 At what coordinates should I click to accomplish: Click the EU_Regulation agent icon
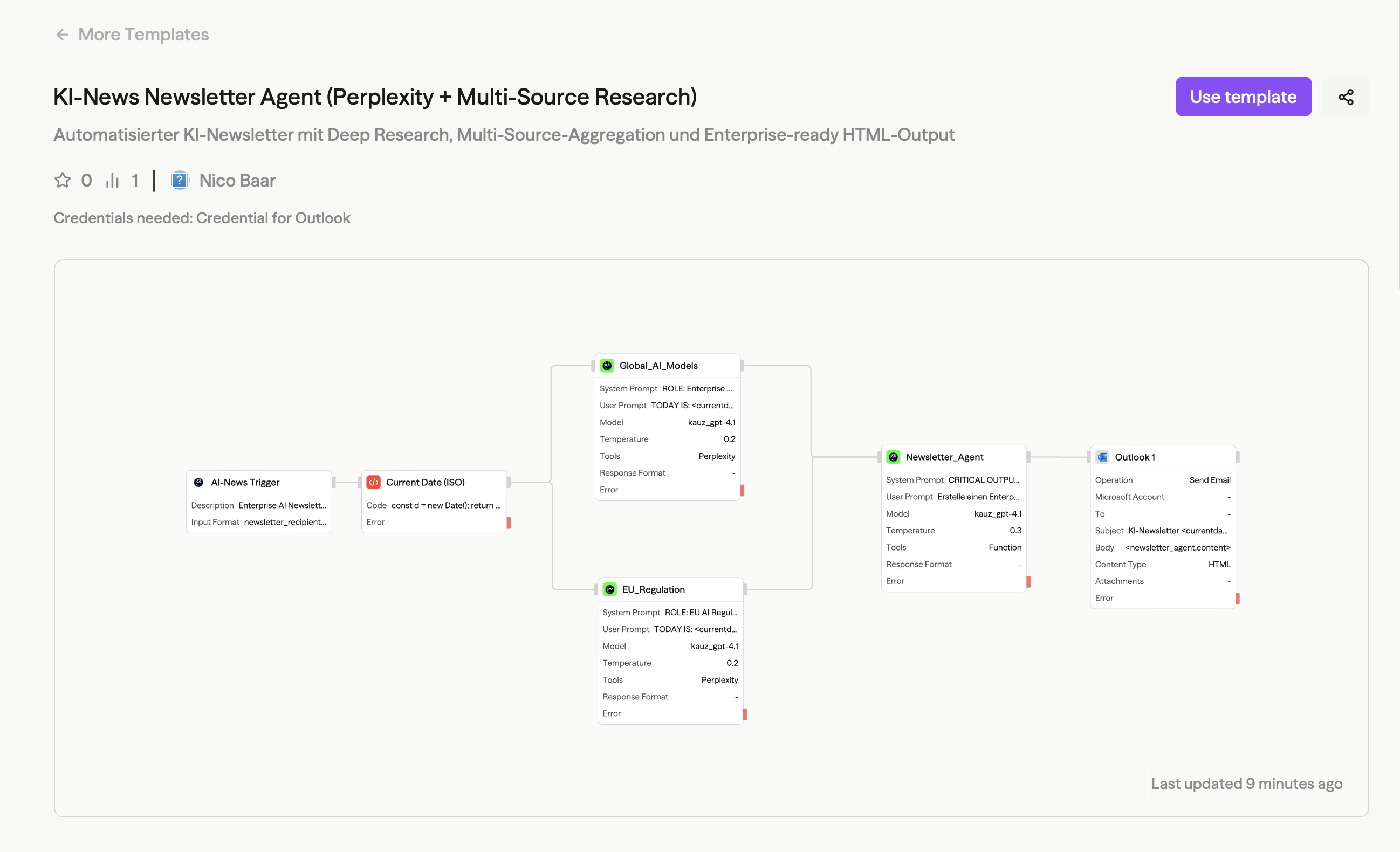click(x=609, y=589)
